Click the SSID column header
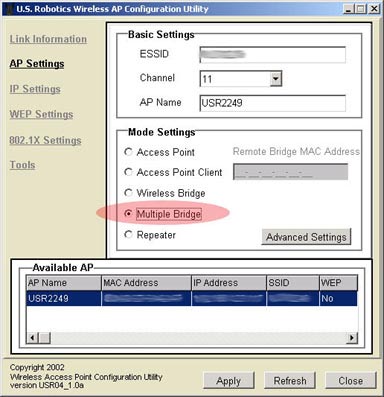The height and width of the screenshot is (397, 384). click(293, 283)
